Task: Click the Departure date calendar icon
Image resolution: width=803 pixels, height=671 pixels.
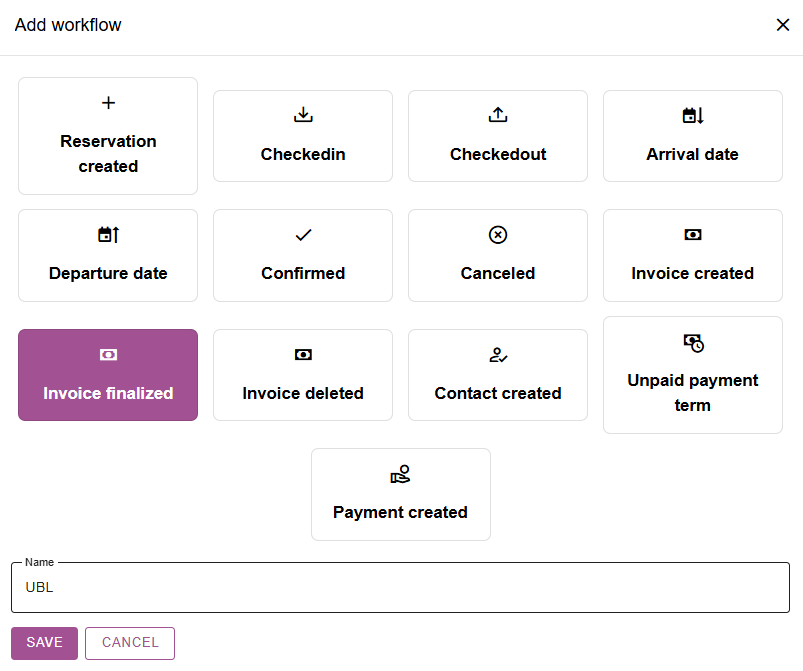Action: click(x=108, y=235)
